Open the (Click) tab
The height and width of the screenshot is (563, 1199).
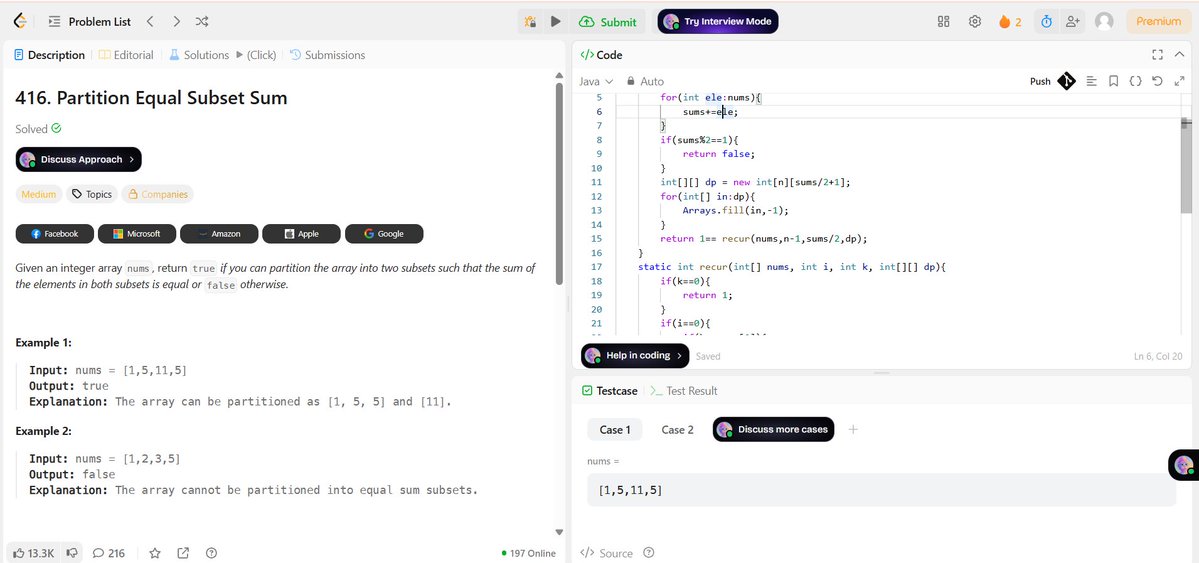click(256, 55)
